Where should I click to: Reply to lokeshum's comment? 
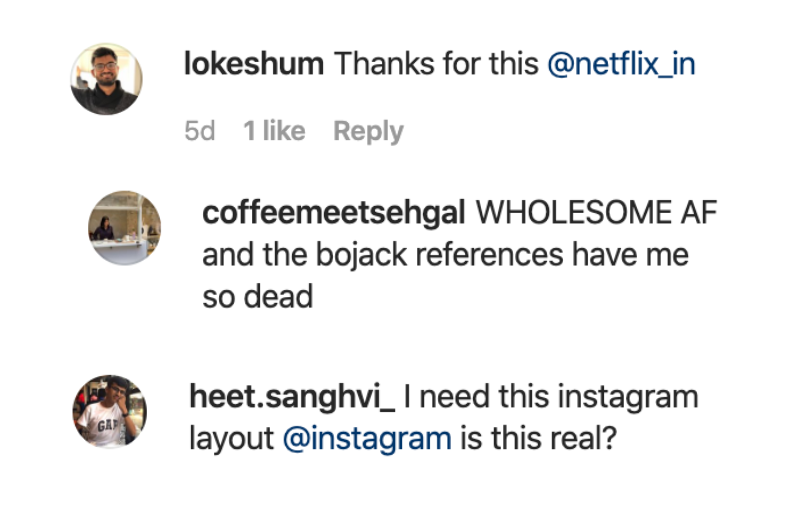pyautogui.click(x=368, y=131)
